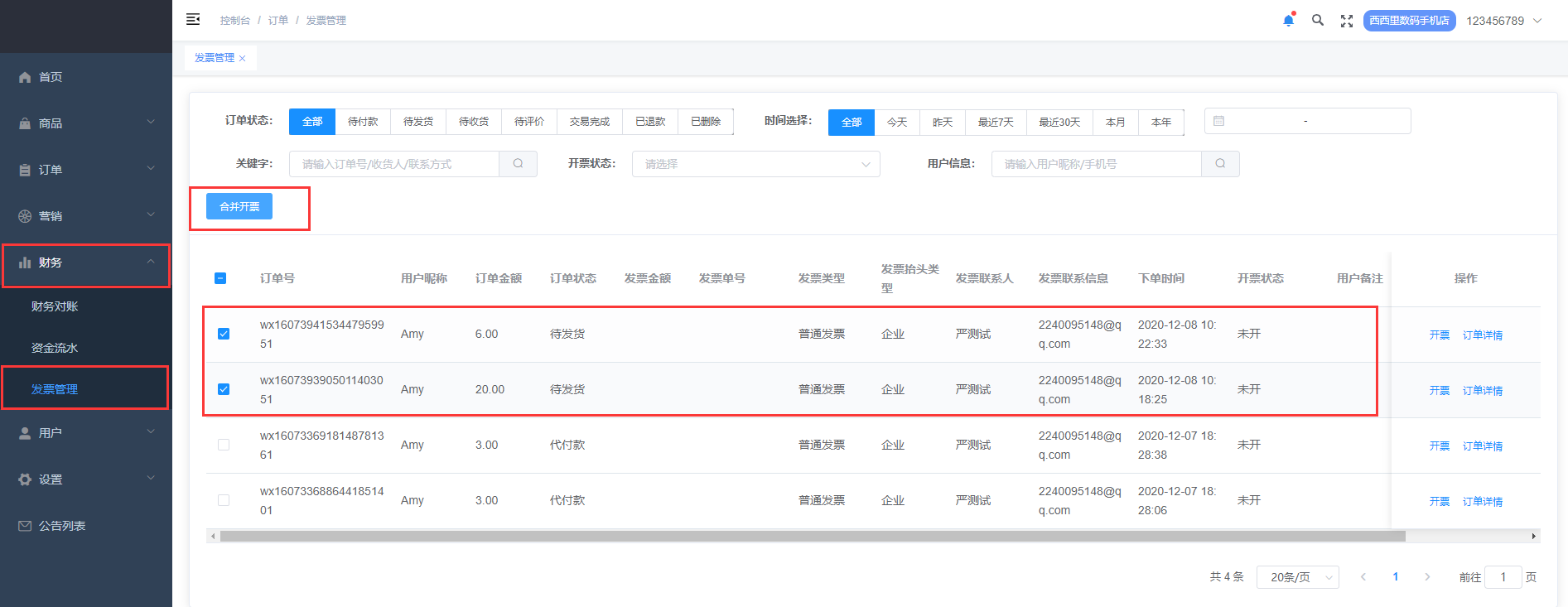Select the 待发货 order status tab
The width and height of the screenshot is (1568, 607).
click(418, 122)
